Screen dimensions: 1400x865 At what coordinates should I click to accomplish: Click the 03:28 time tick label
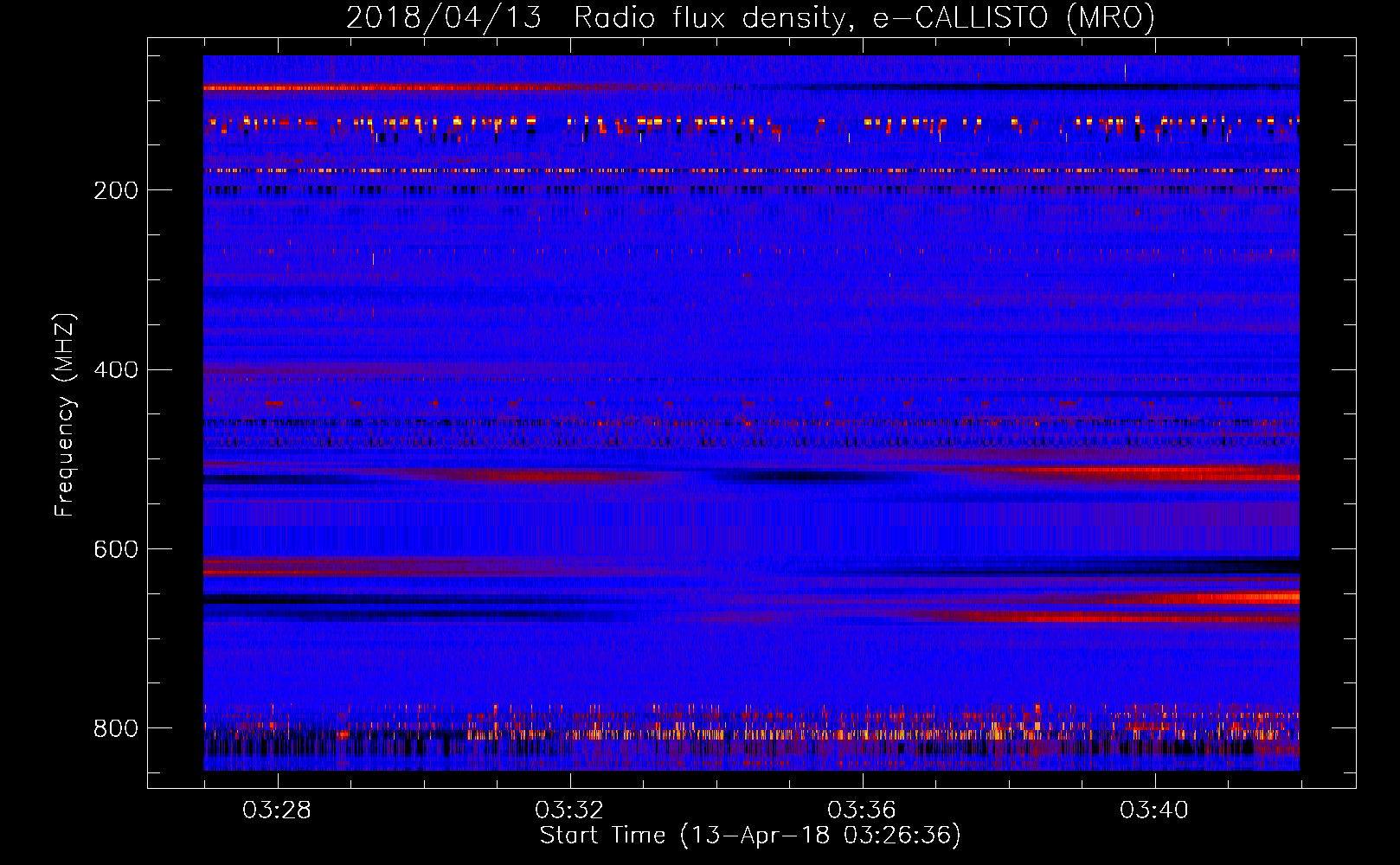(x=277, y=811)
